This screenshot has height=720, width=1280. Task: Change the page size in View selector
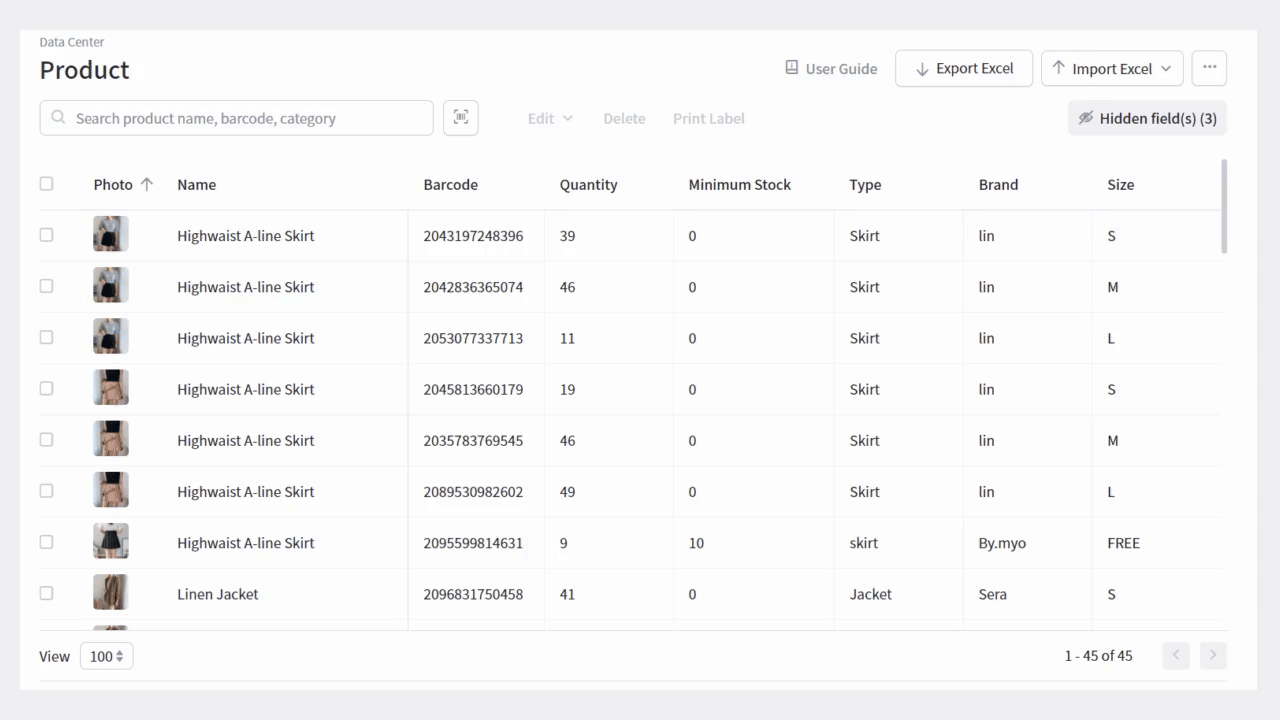pyautogui.click(x=106, y=656)
